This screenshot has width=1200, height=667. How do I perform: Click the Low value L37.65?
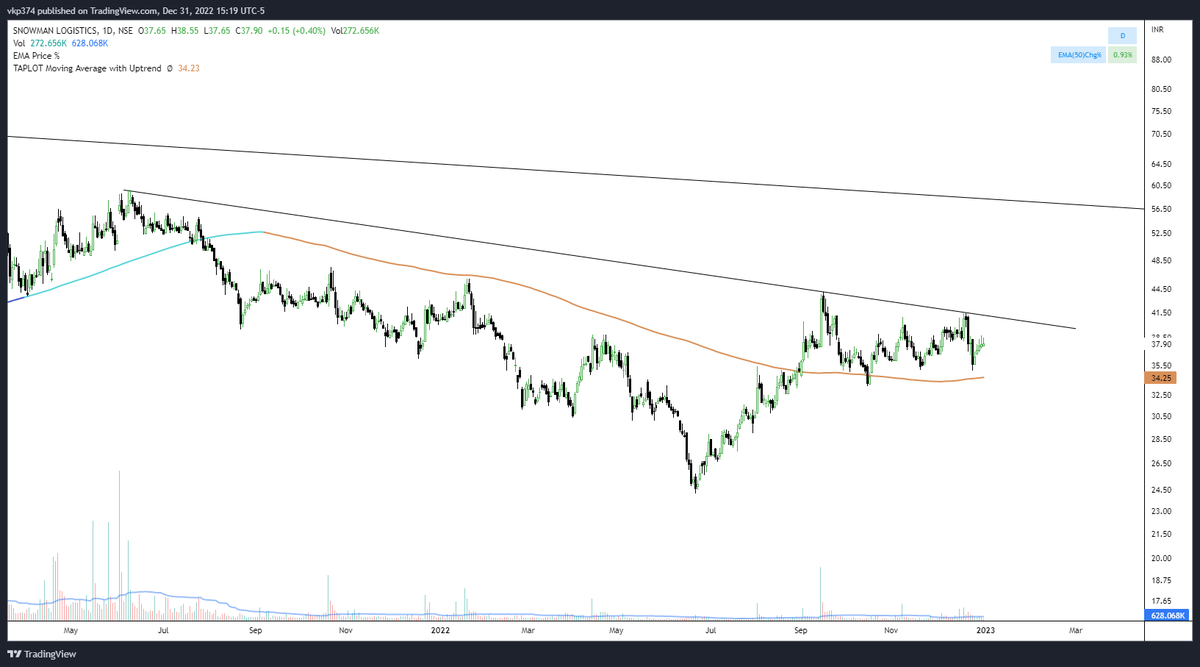(216, 30)
